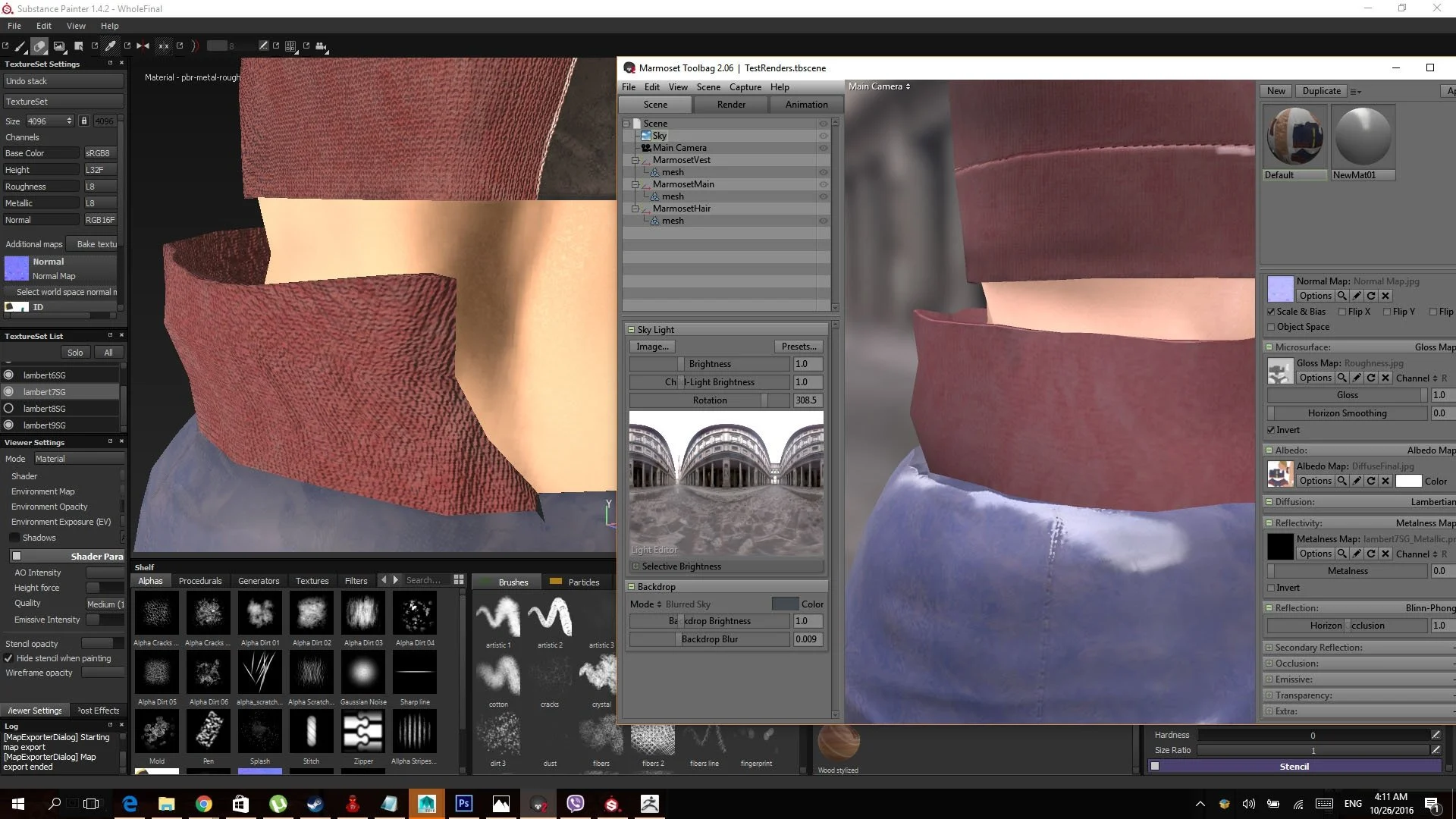Open Photoshop from the Windows taskbar
The image size is (1456, 819).
click(x=463, y=804)
